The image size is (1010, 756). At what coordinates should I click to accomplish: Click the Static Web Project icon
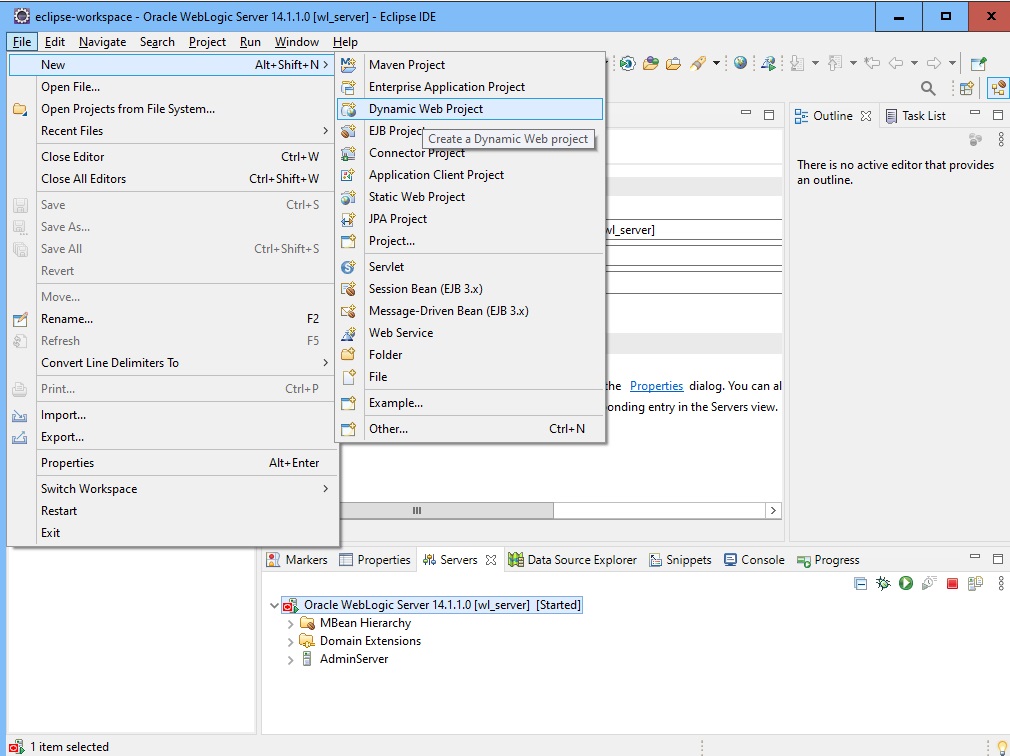[x=348, y=197]
